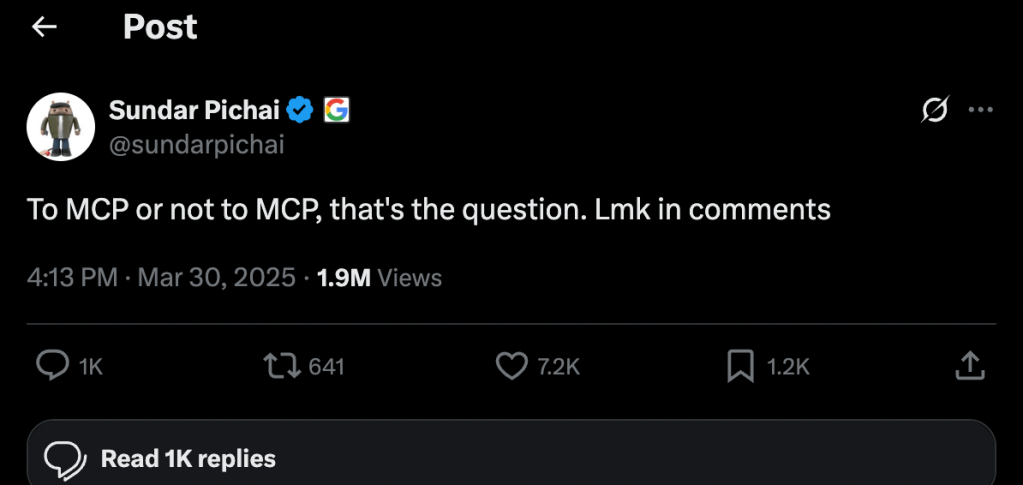Click the 4:13 PM timestamp
1023x485 pixels.
(72, 277)
